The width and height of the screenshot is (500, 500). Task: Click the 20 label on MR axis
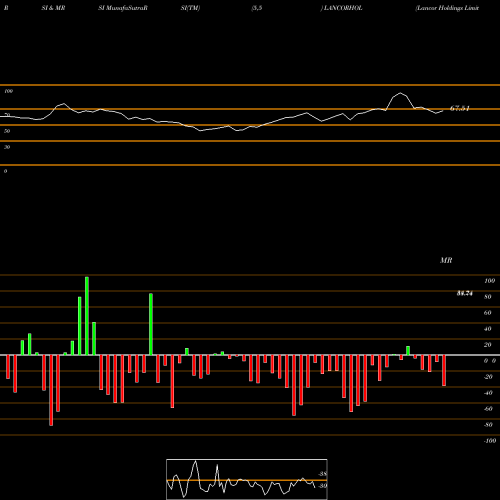point(488,345)
